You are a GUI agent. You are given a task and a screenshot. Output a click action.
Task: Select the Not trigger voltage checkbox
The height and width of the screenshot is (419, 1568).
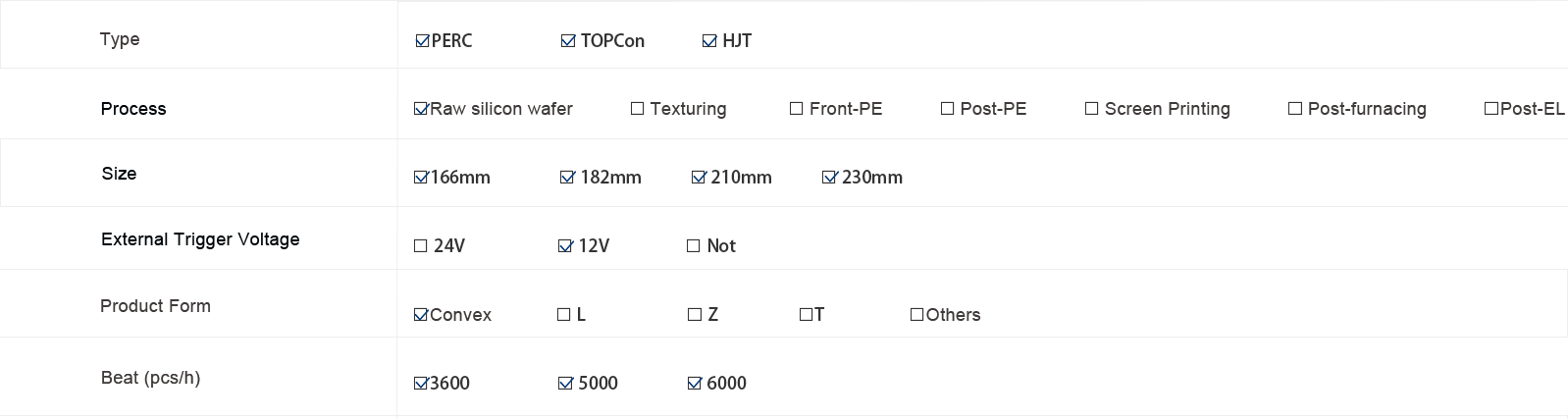694,246
